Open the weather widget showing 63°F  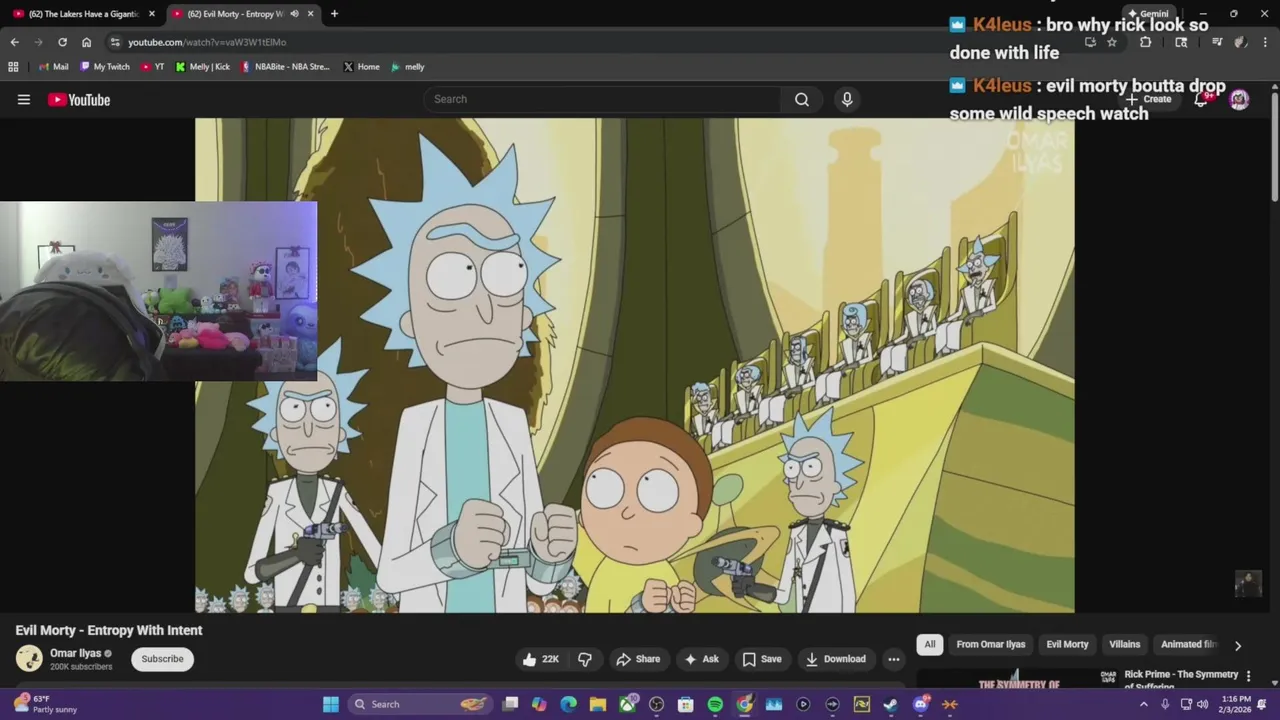coord(45,704)
